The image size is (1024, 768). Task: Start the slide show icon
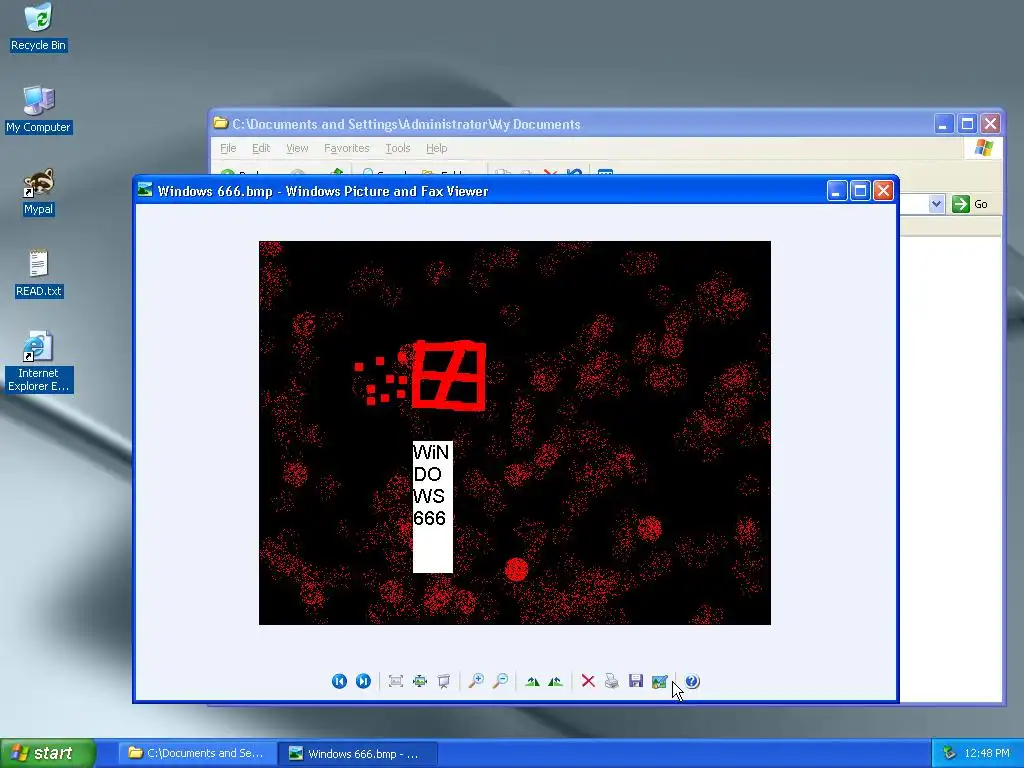click(x=444, y=681)
